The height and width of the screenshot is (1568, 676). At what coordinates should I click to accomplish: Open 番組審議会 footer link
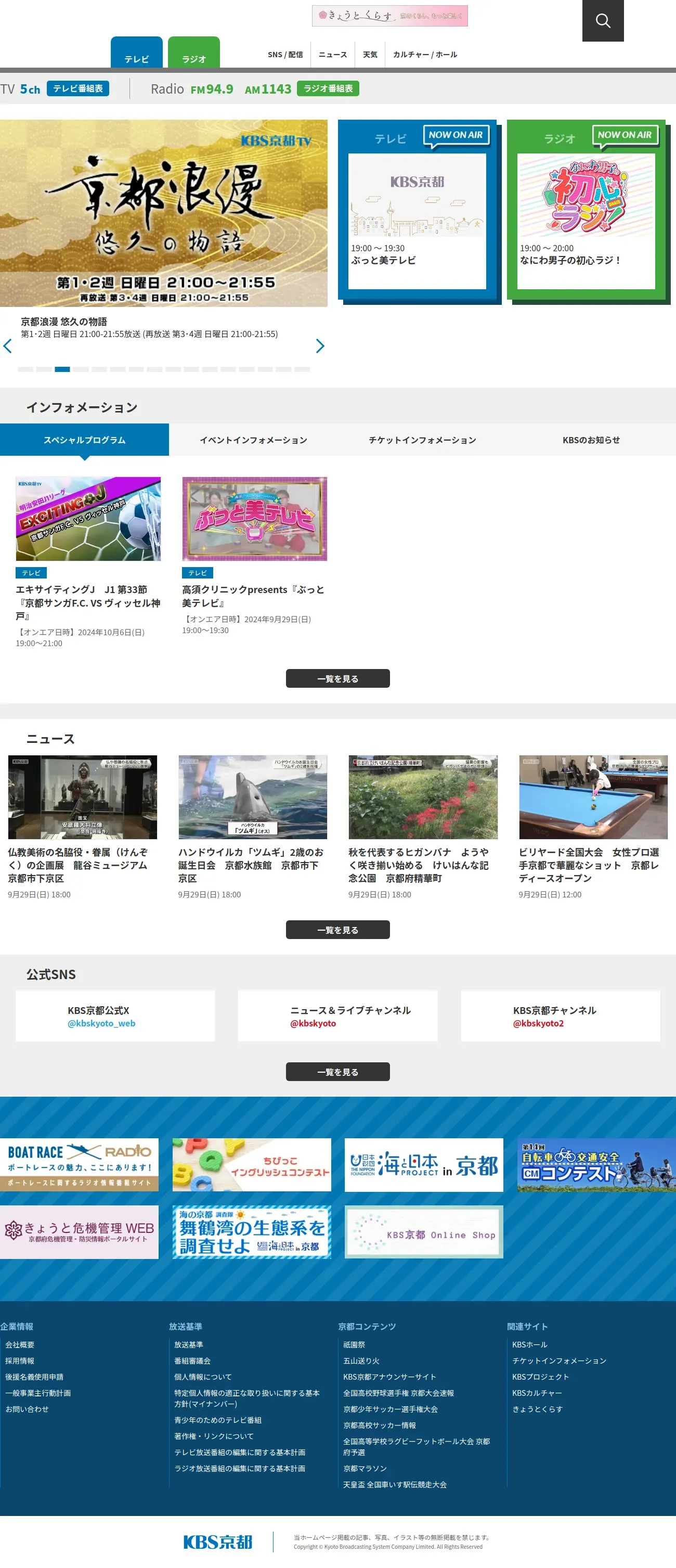(x=192, y=1360)
